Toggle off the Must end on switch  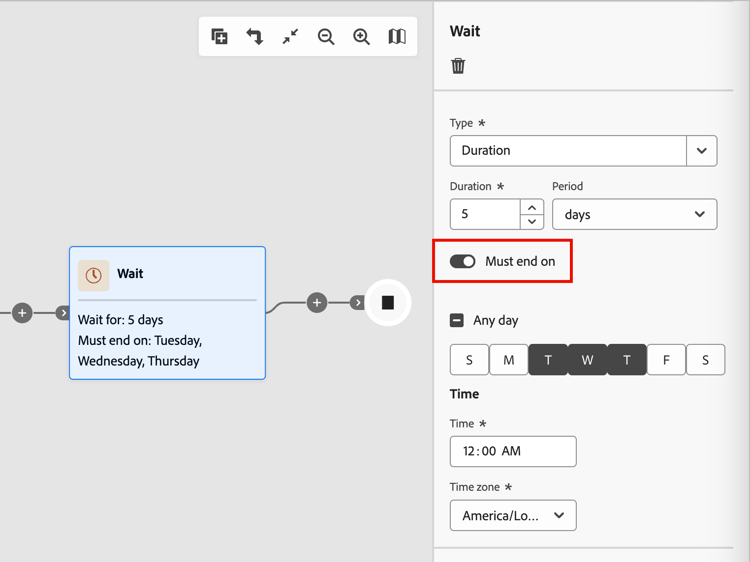coord(463,261)
